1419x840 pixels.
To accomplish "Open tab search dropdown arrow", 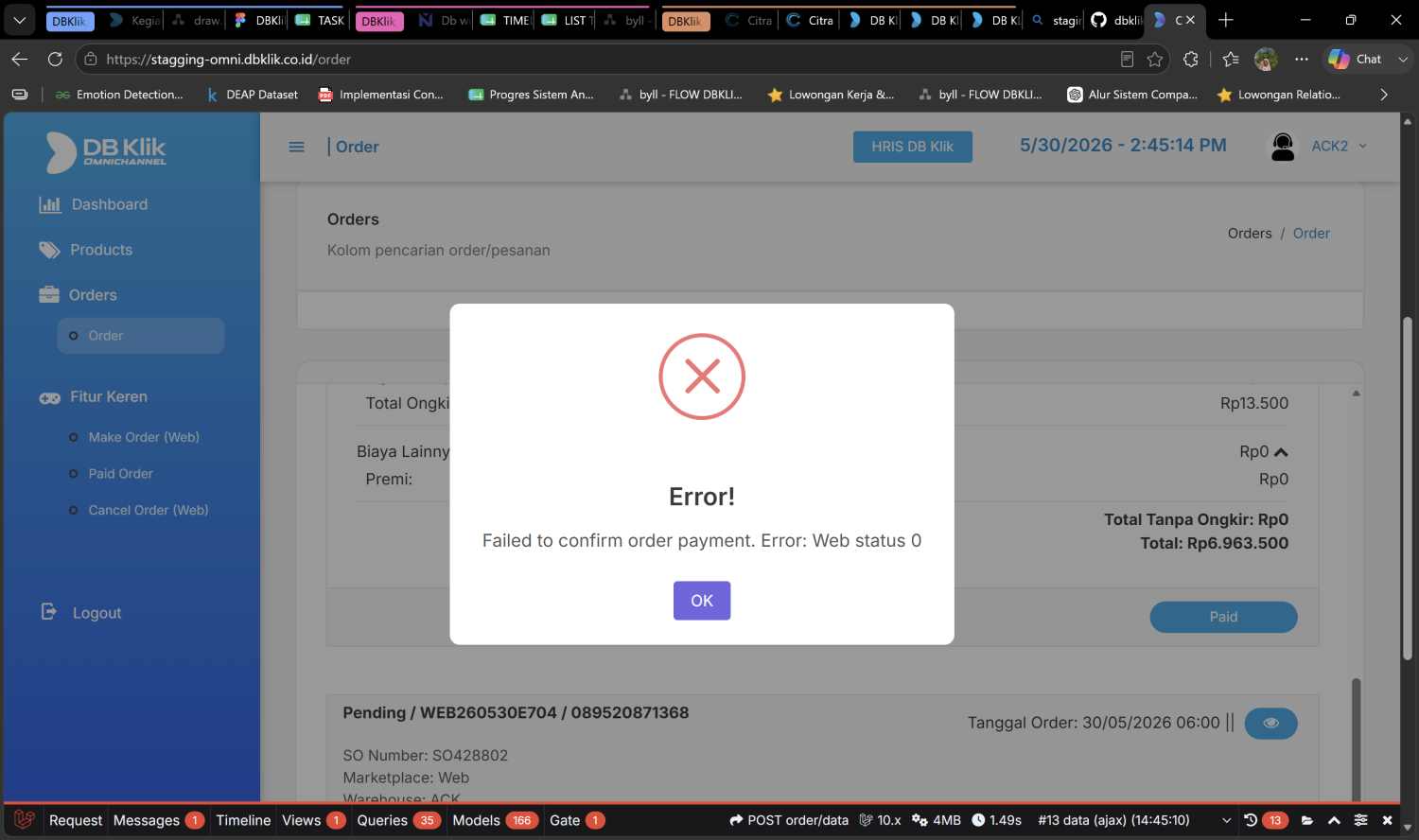I will 19,20.
